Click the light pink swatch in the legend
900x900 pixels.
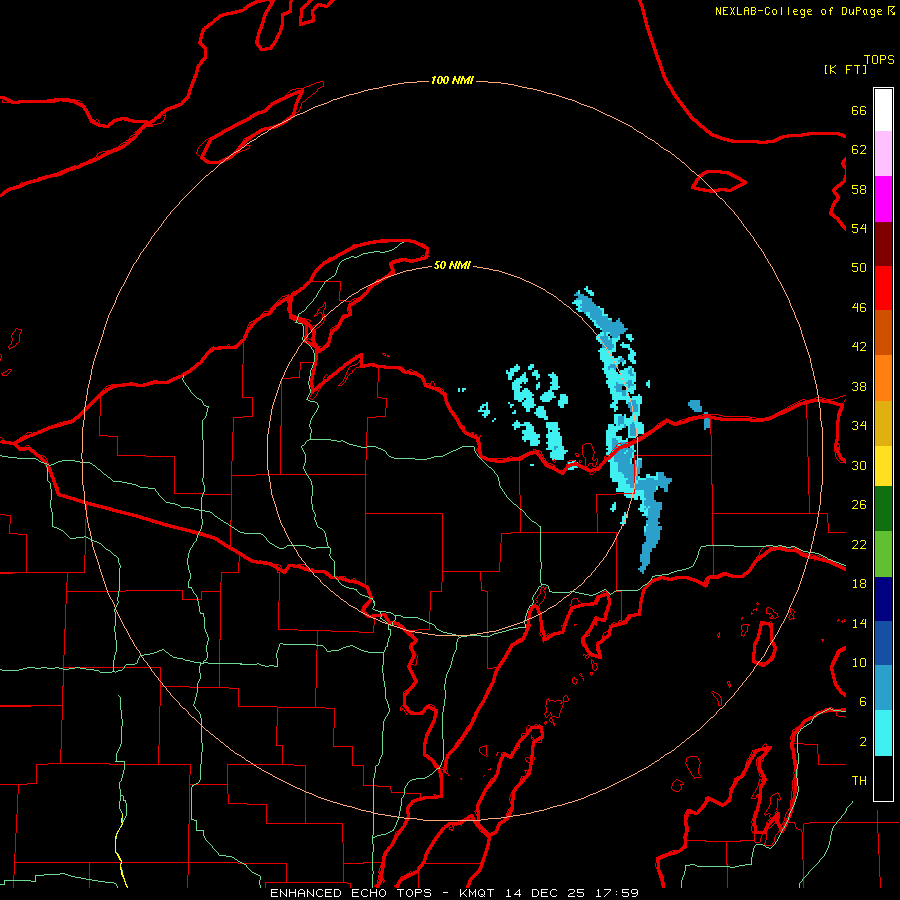[883, 154]
